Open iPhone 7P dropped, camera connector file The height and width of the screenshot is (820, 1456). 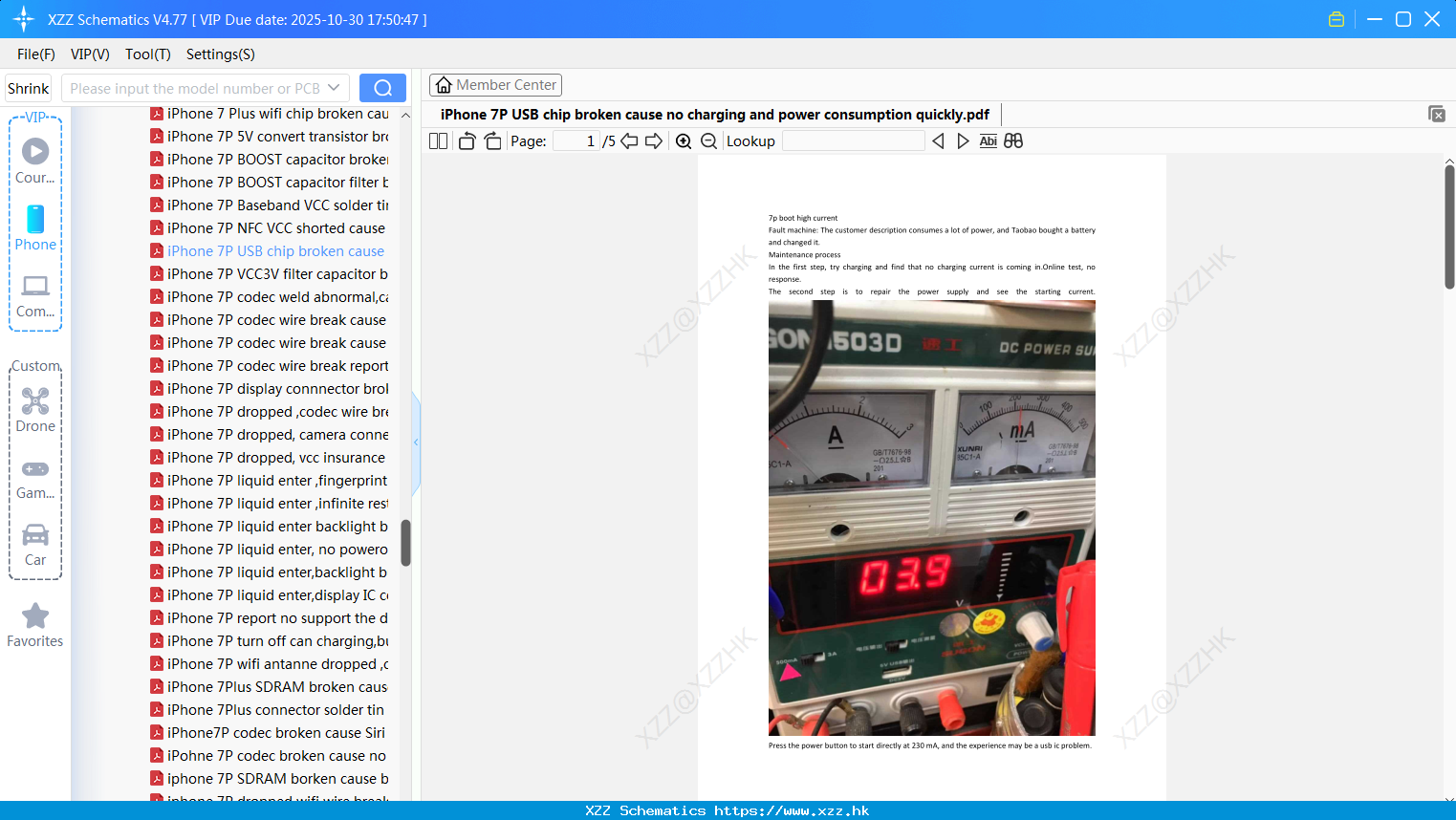pos(270,435)
